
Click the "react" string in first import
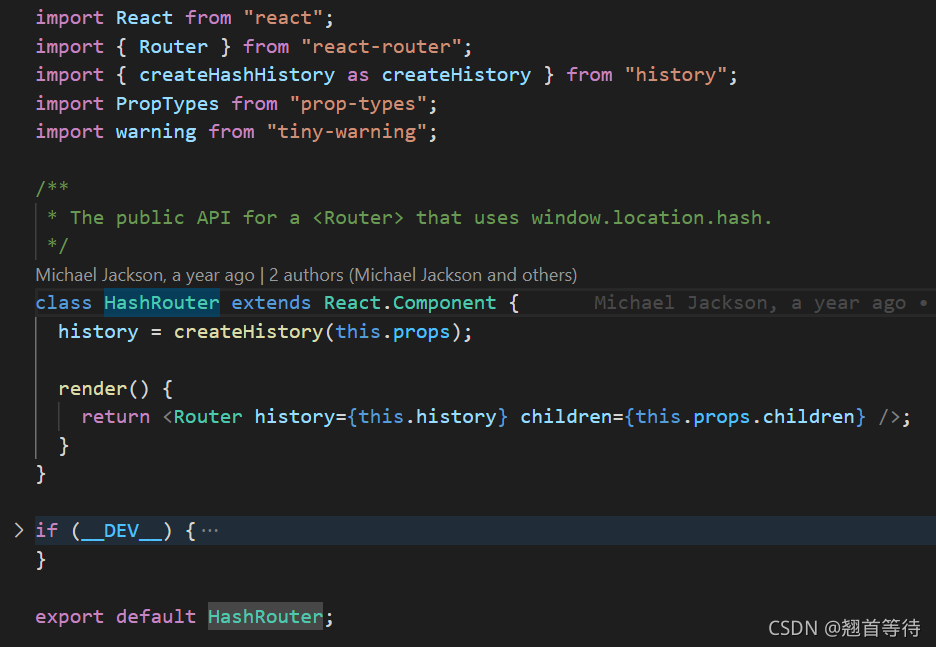[x=283, y=18]
